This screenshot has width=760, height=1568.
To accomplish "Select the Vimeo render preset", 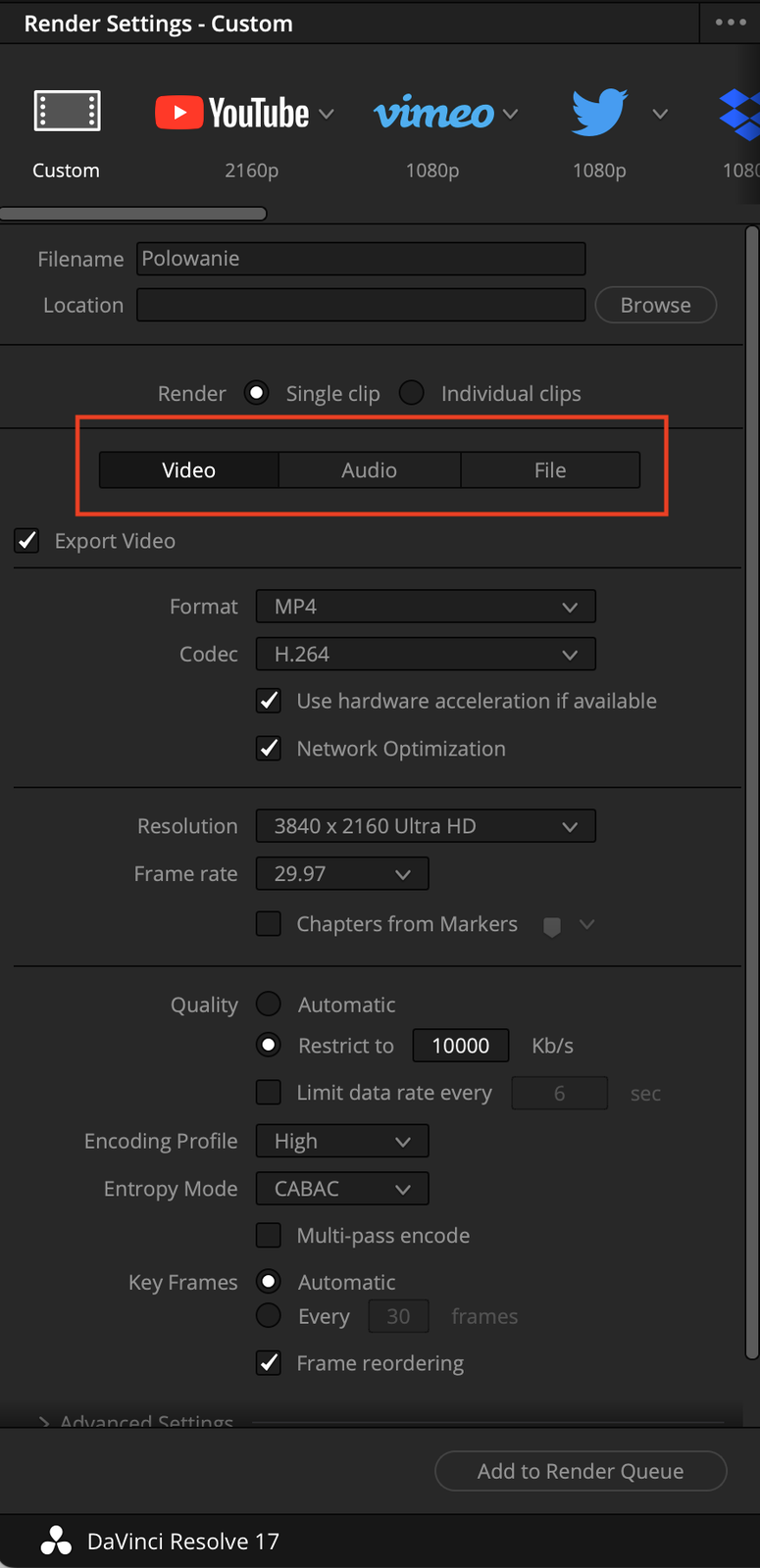I will 434,113.
